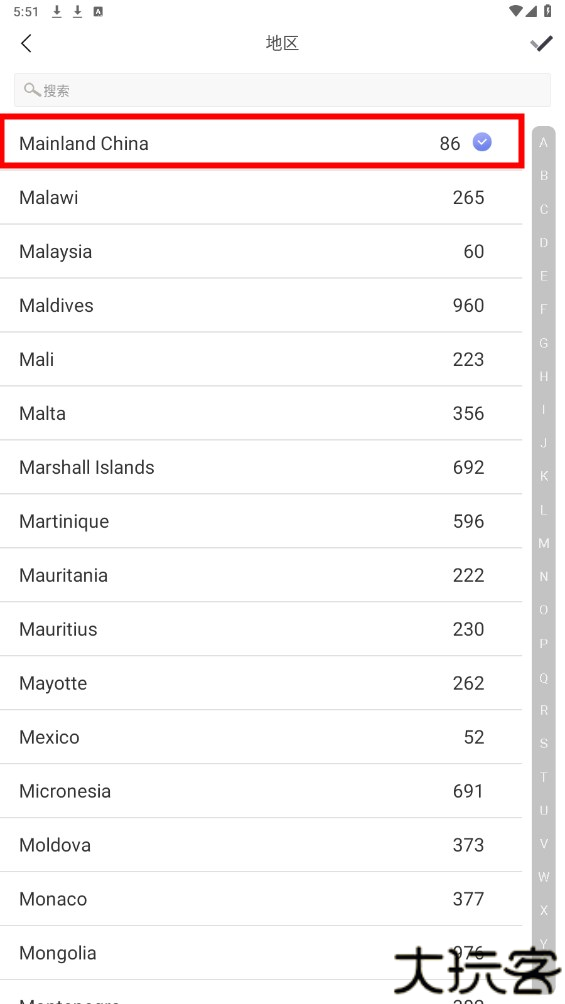Select Marshall Islands region
The image size is (565, 1004).
coord(261,467)
